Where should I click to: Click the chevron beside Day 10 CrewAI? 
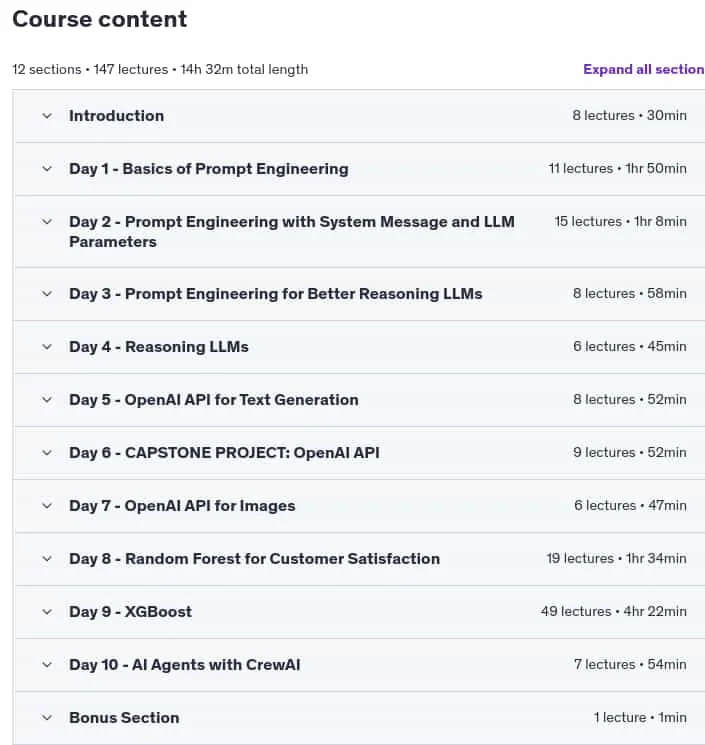[x=47, y=665]
